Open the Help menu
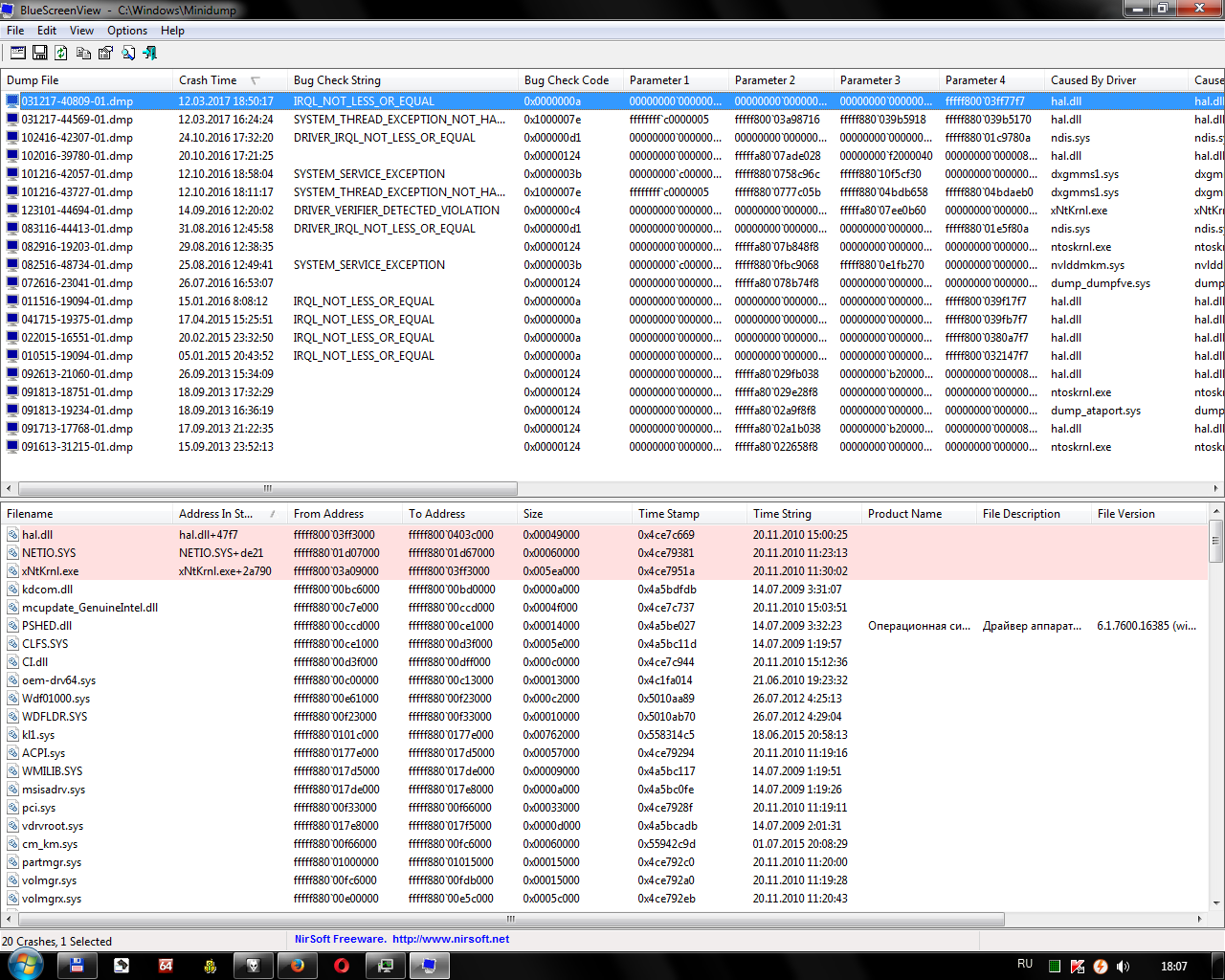Viewport: 1225px width, 980px height. click(172, 31)
